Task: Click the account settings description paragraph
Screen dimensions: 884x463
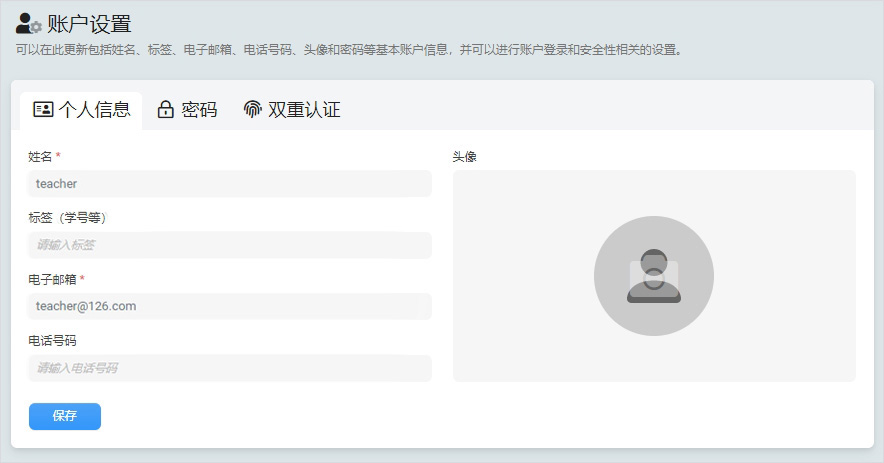Action: 350,49
